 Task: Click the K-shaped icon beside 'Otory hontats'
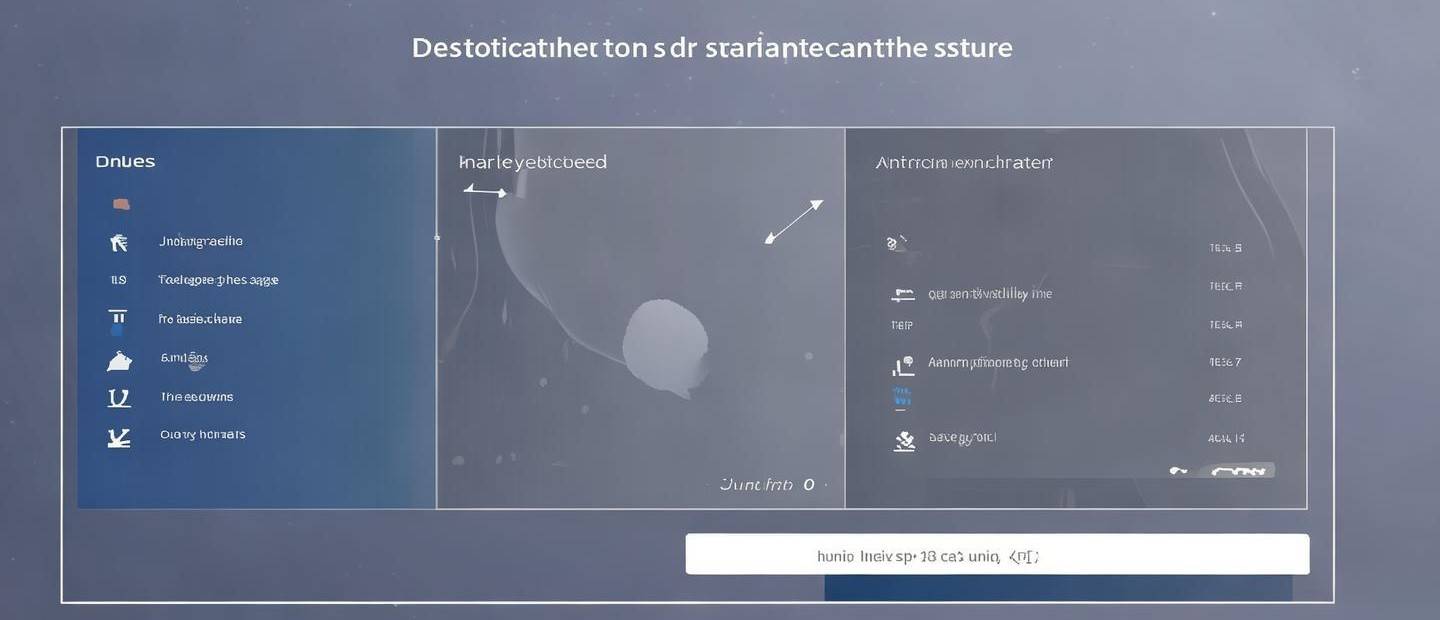[x=118, y=436]
